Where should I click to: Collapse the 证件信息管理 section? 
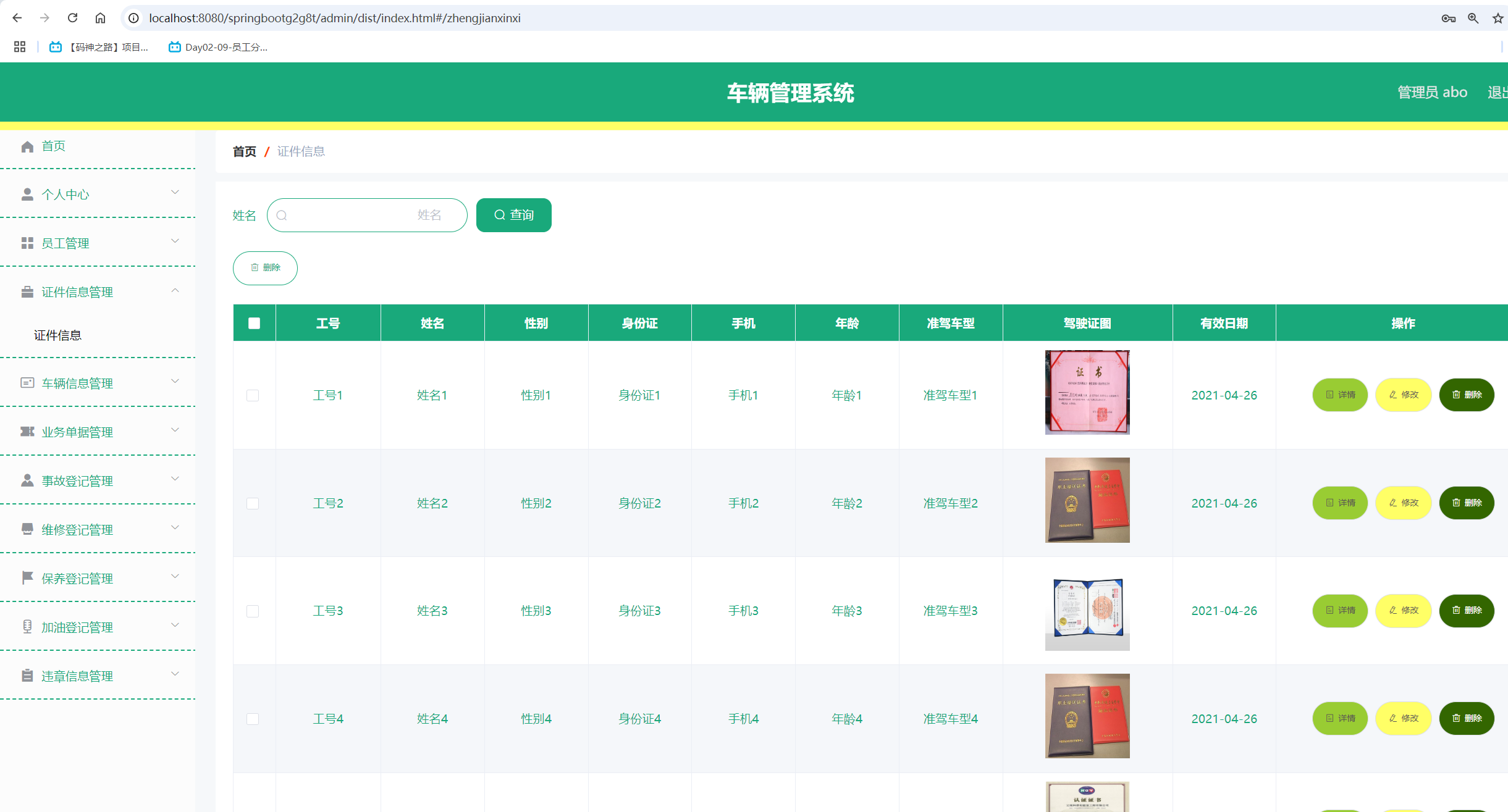pyautogui.click(x=175, y=290)
